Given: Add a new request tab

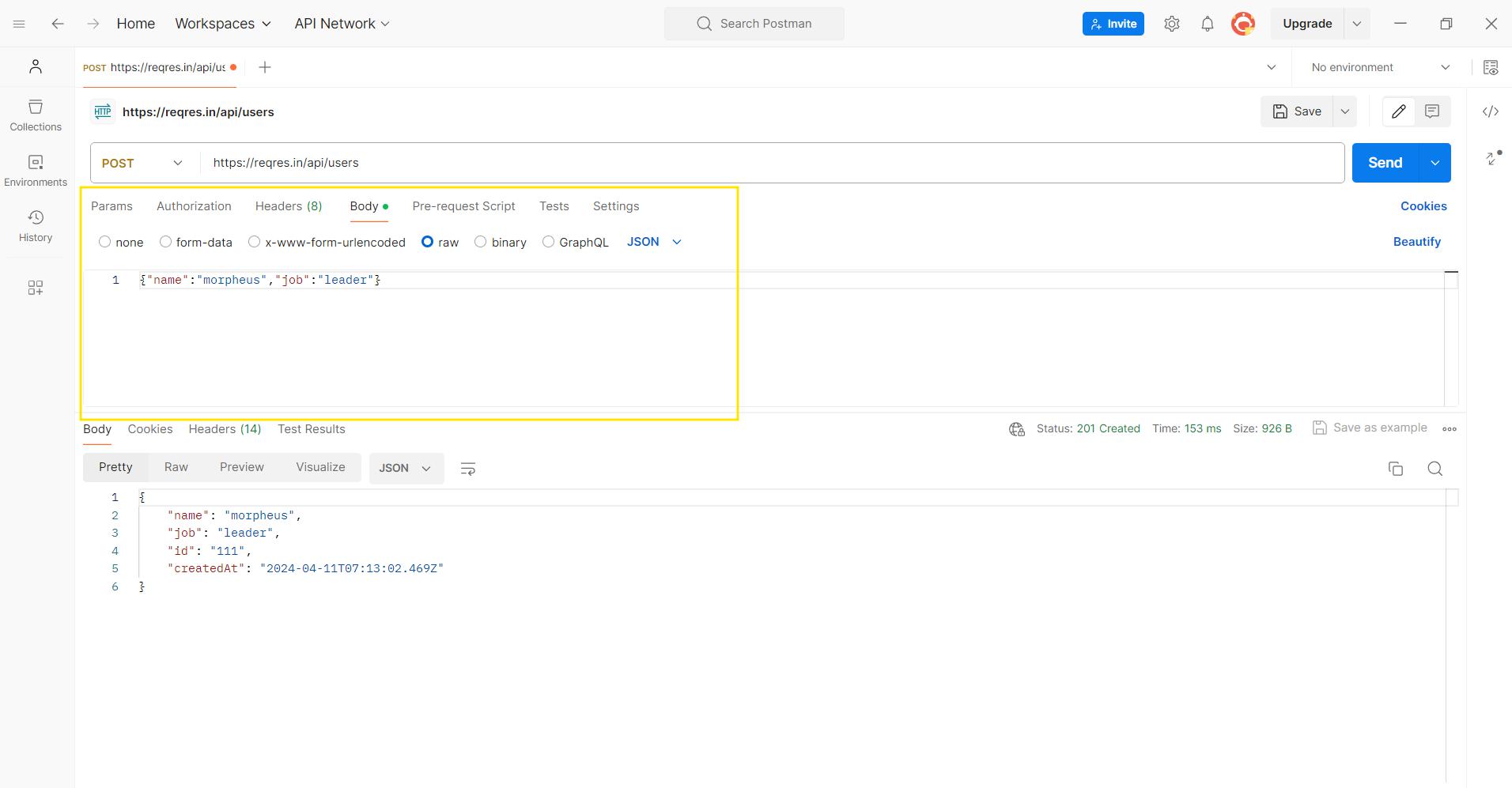Looking at the screenshot, I should [265, 67].
